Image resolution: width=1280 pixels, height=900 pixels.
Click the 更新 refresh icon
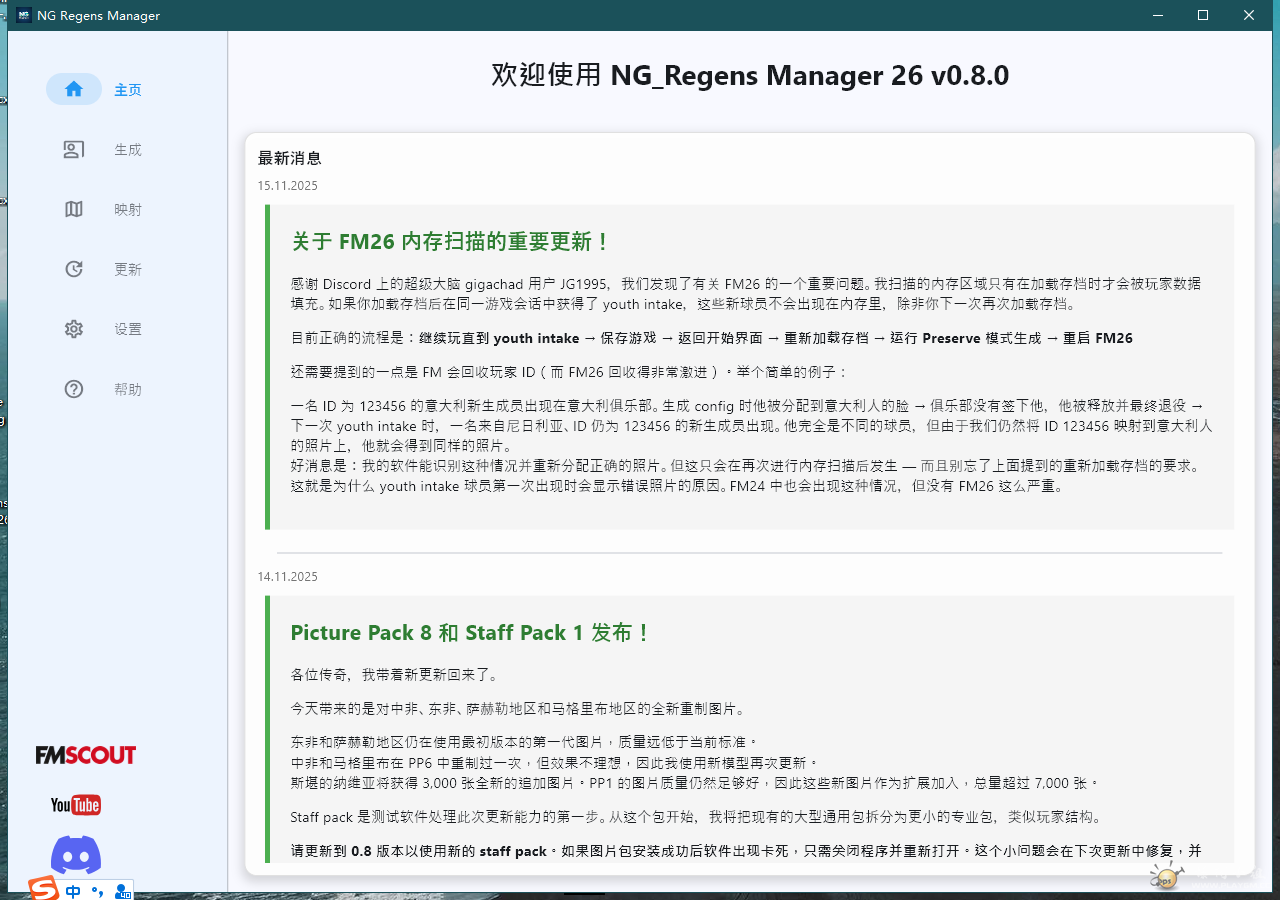pyautogui.click(x=74, y=269)
